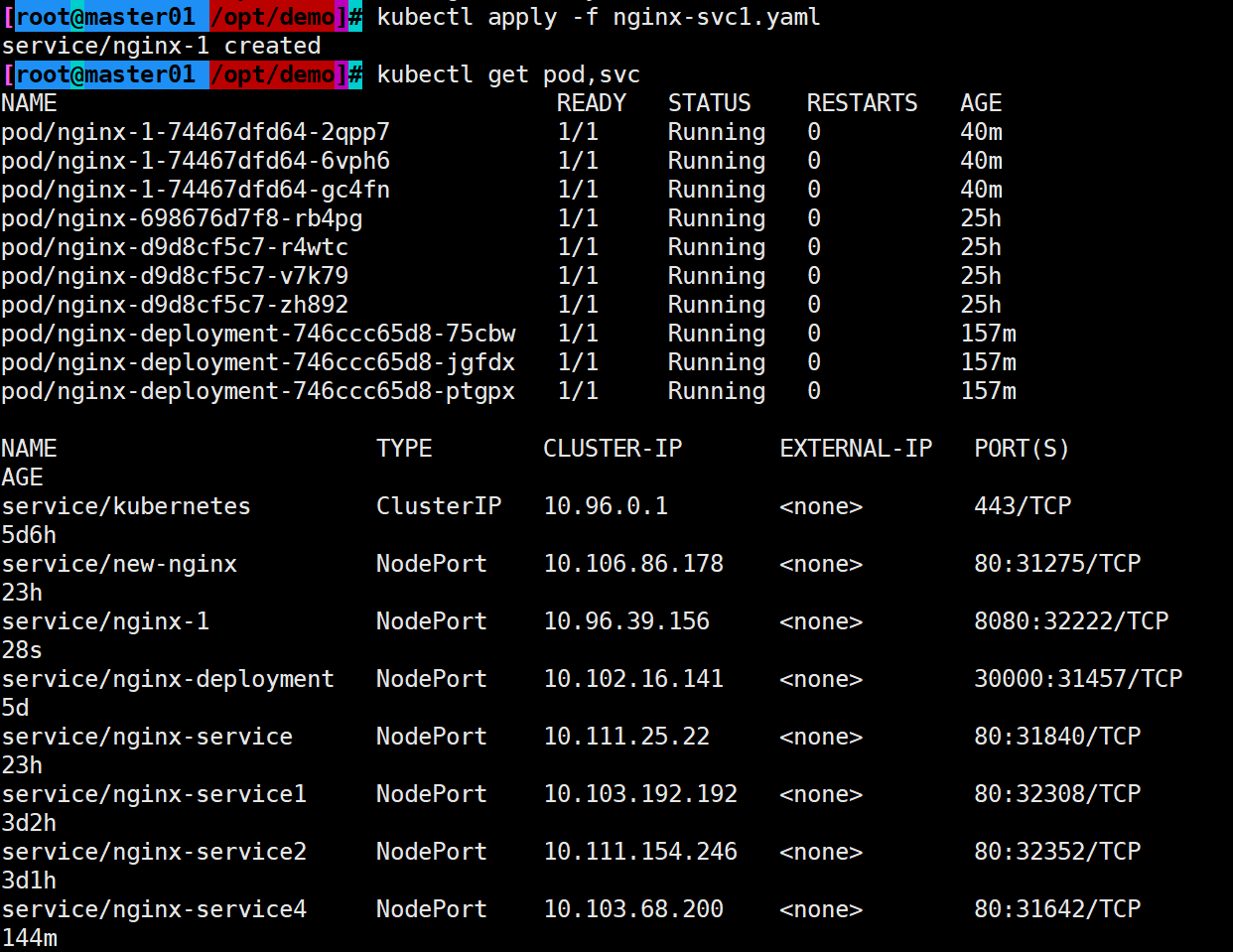Image resolution: width=1233 pixels, height=952 pixels.
Task: Click cluster IP '10.103.192.192'
Action: tap(640, 794)
